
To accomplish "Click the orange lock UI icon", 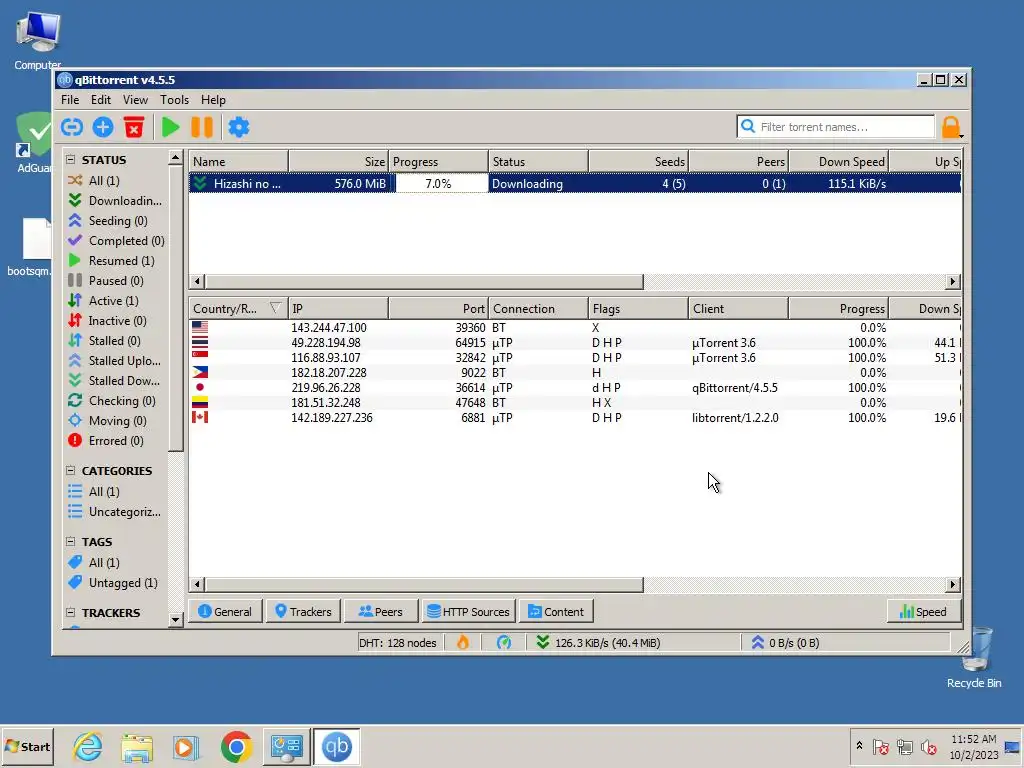I will coord(952,127).
